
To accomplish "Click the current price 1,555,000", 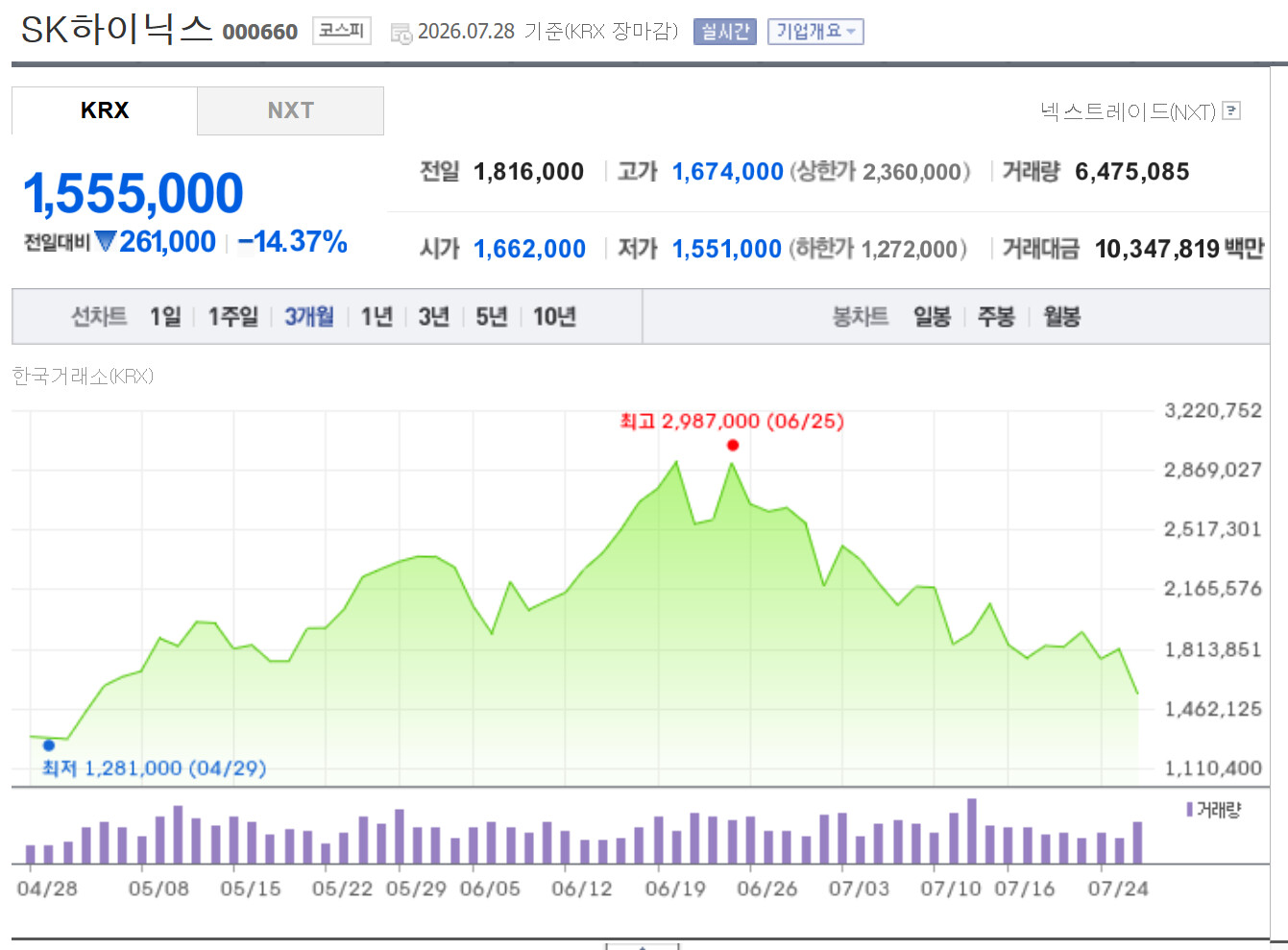I will [x=134, y=193].
